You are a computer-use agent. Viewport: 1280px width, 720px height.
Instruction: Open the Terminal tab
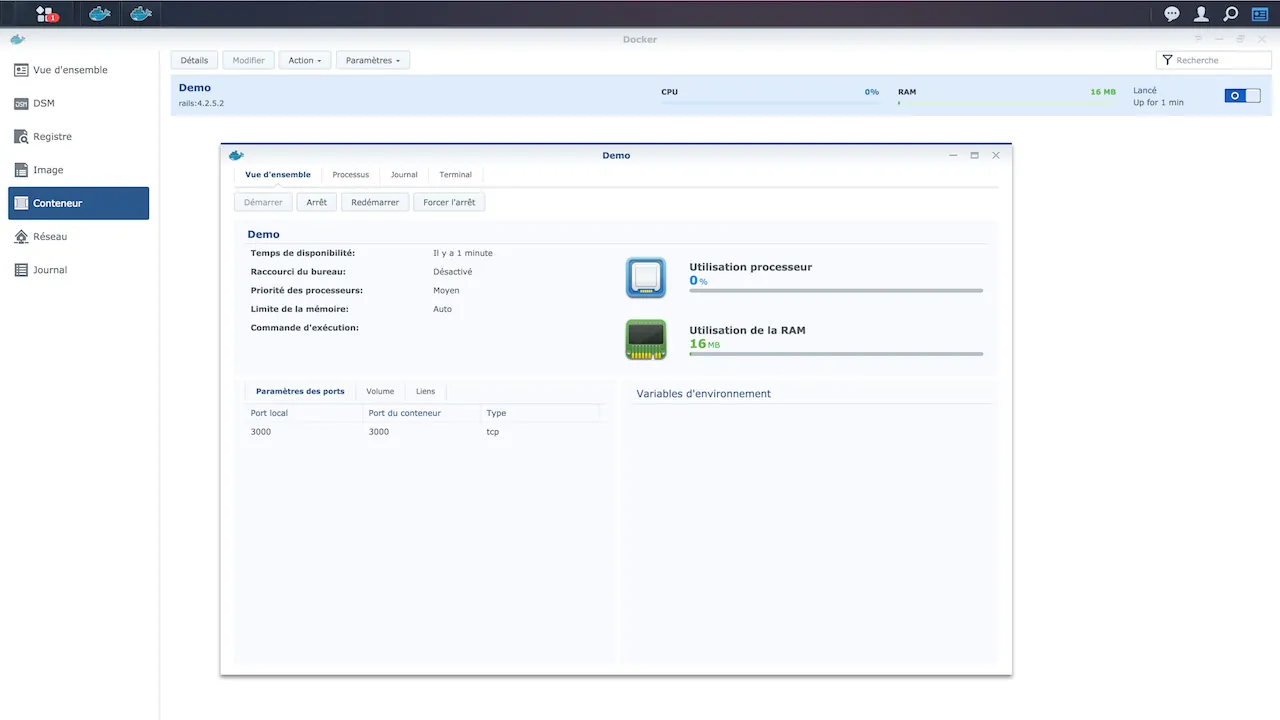pos(455,175)
